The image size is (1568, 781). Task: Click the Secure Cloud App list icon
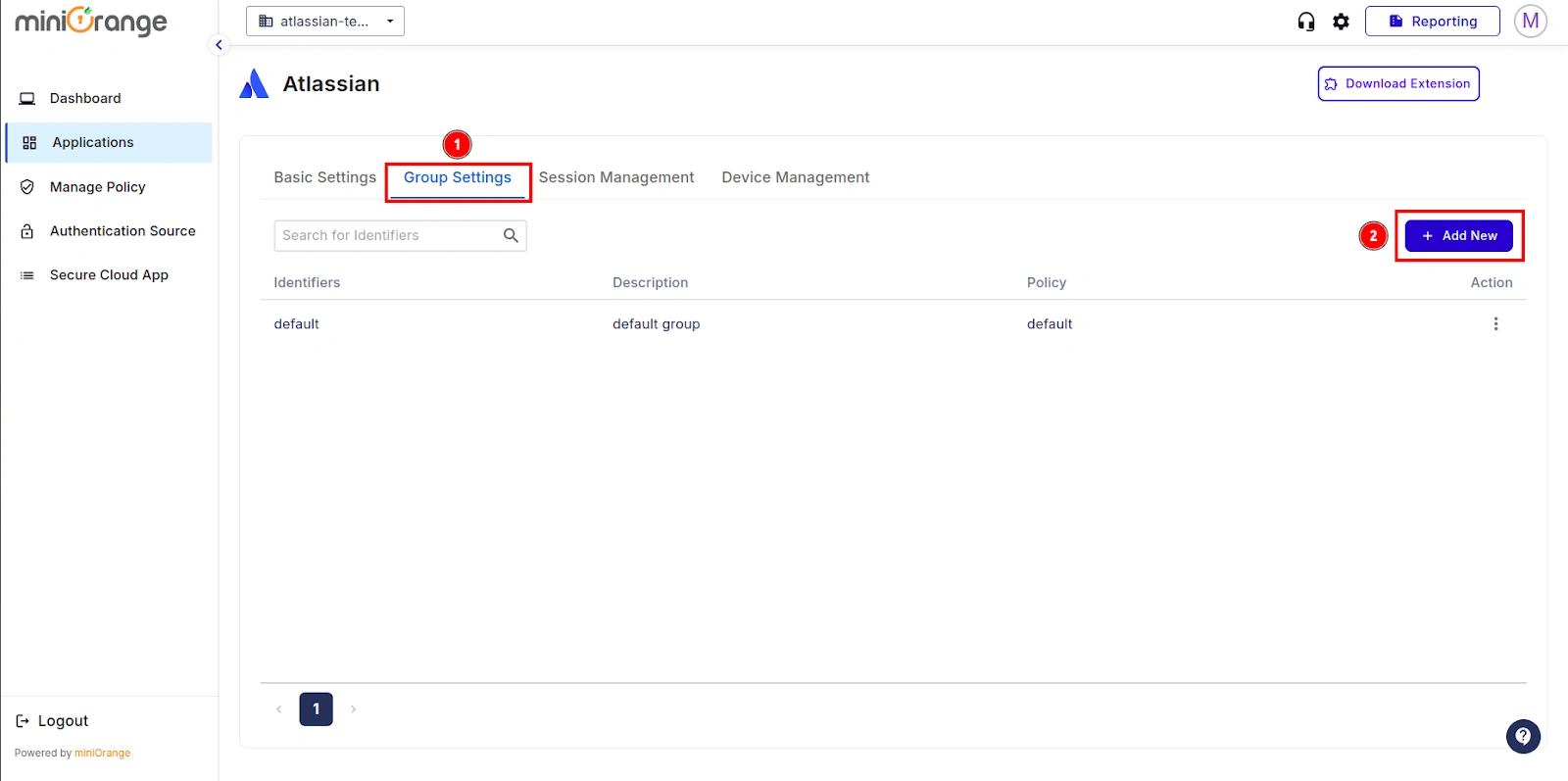pos(27,275)
